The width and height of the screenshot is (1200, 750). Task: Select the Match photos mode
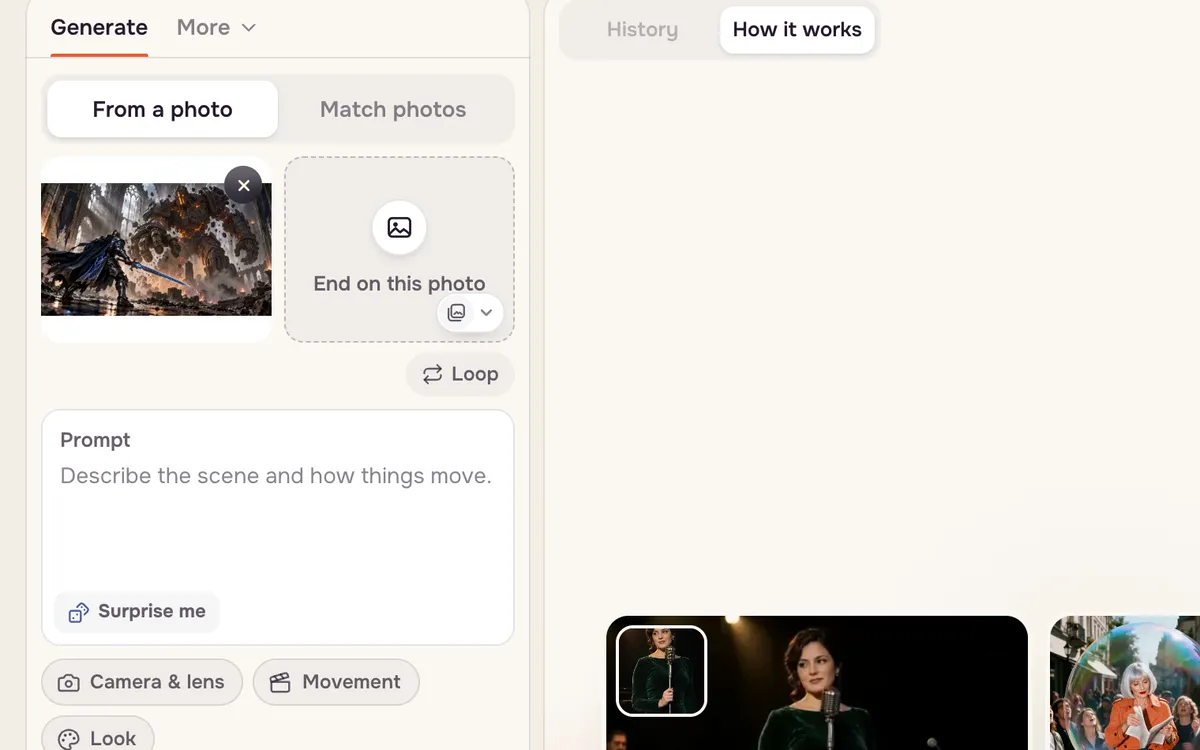point(393,109)
